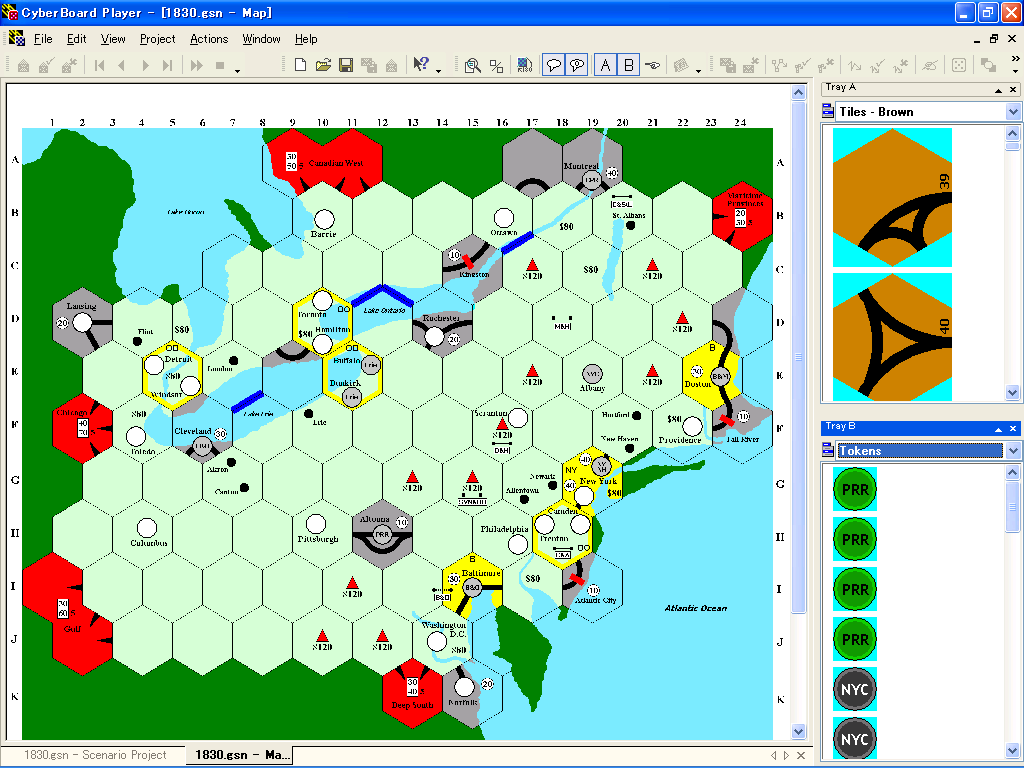Screen dimensions: 1024x768
Task: Click the Atlantic Ocean label on the map
Action: click(x=696, y=608)
